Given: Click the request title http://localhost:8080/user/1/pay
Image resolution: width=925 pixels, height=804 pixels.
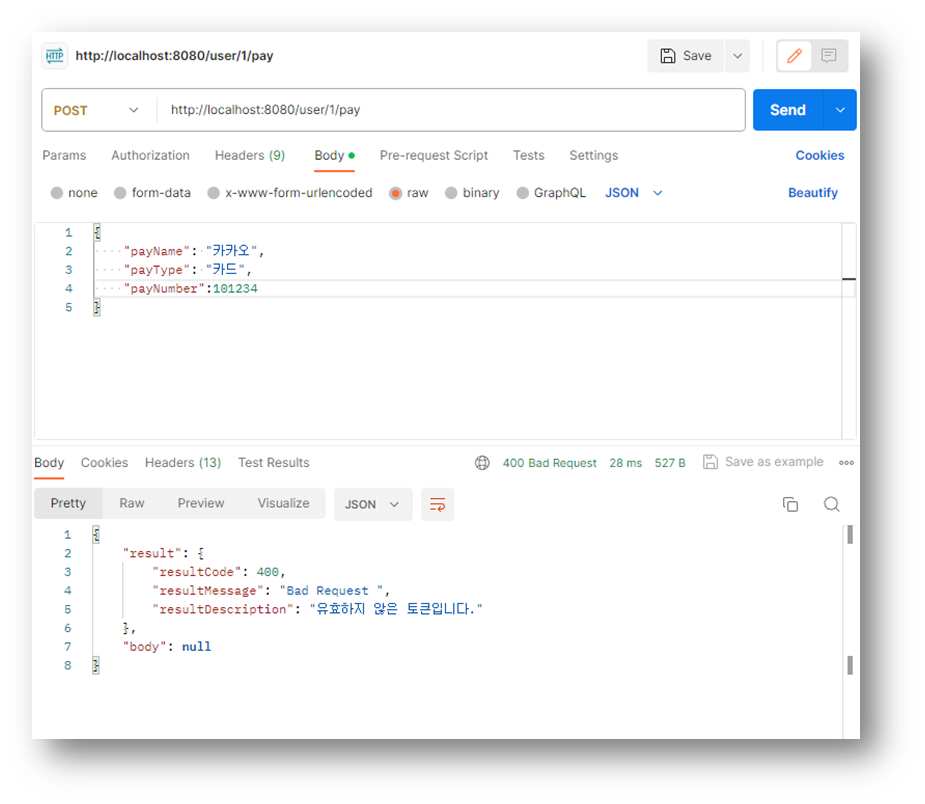Looking at the screenshot, I should [174, 56].
